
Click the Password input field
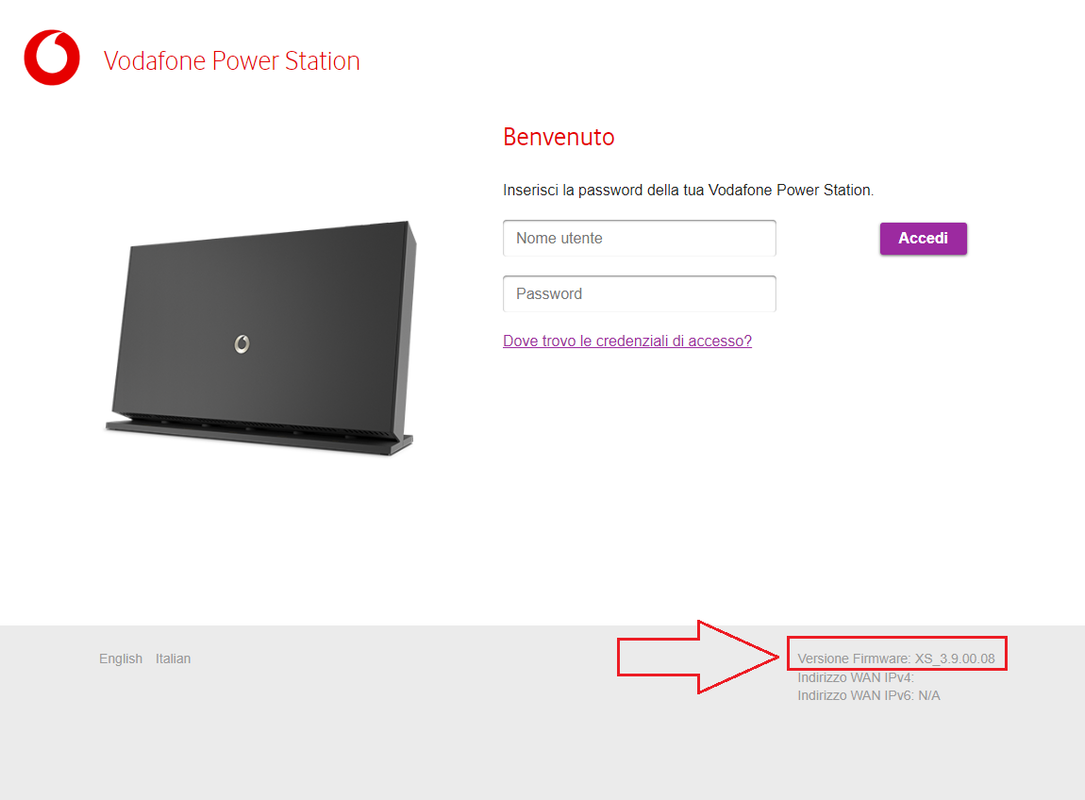[639, 293]
